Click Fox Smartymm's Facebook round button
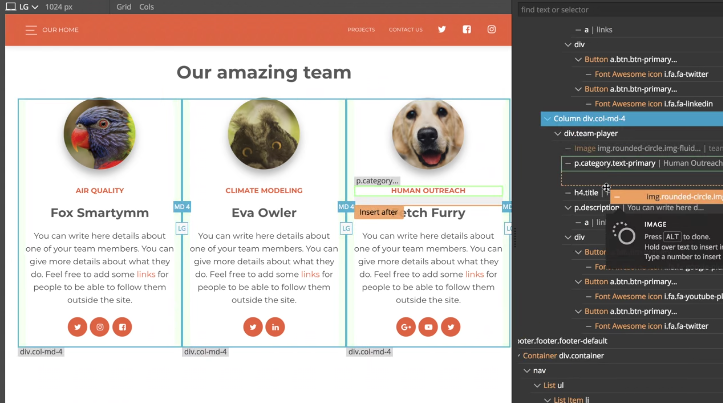The height and width of the screenshot is (403, 723). [122, 327]
